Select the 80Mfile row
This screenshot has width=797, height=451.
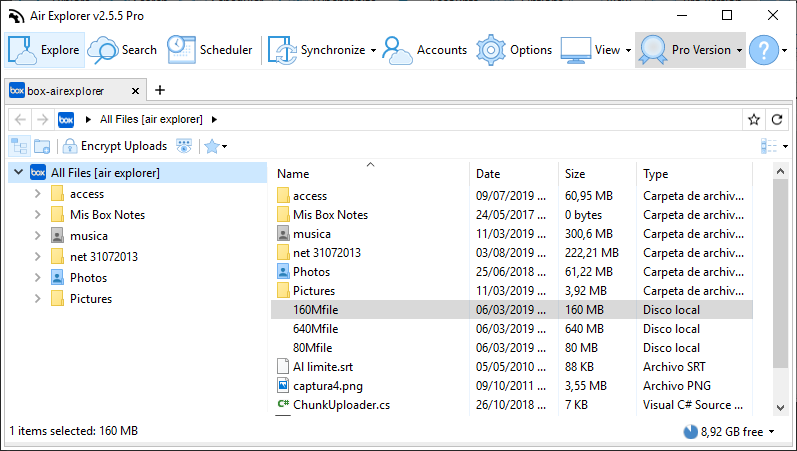click(512, 348)
